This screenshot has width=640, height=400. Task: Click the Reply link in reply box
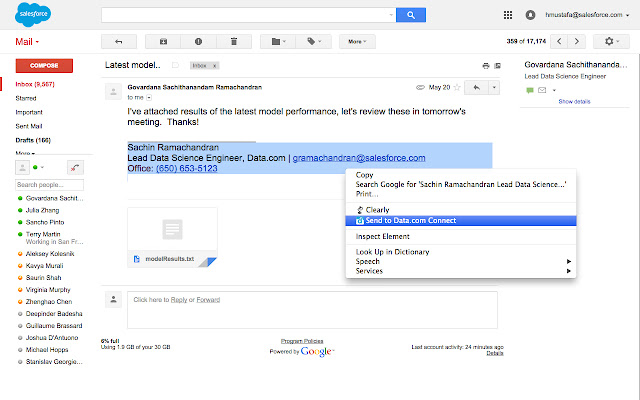pyautogui.click(x=179, y=300)
